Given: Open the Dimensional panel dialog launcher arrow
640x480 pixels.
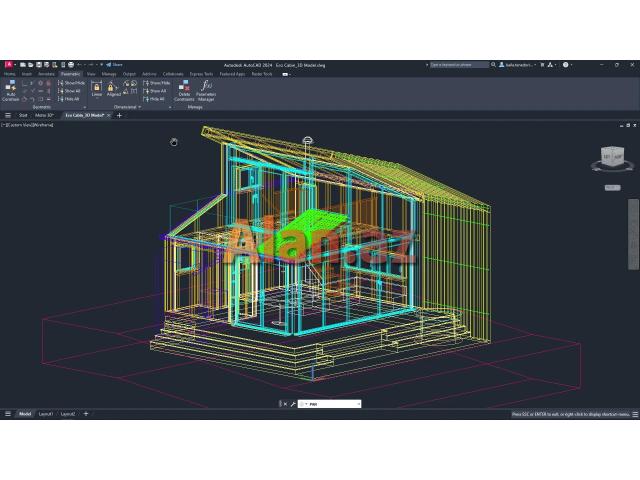Looking at the screenshot, I should click(170, 107).
